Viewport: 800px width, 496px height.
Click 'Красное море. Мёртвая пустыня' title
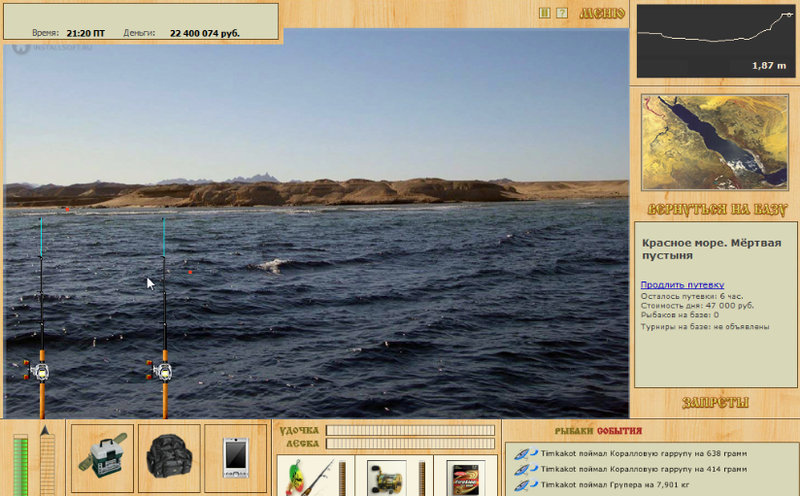pyautogui.click(x=711, y=249)
